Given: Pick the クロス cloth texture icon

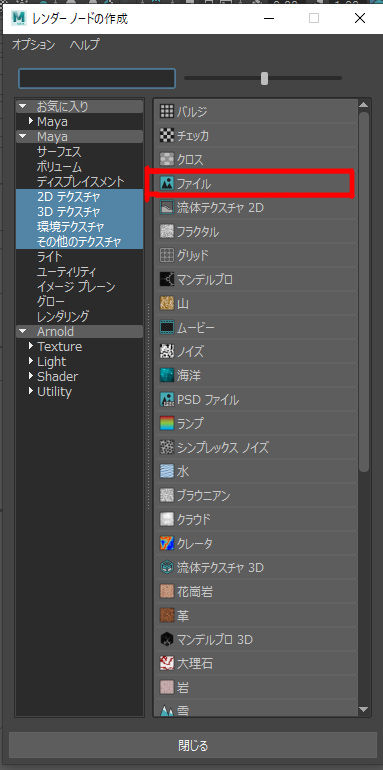Looking at the screenshot, I should pos(167,160).
